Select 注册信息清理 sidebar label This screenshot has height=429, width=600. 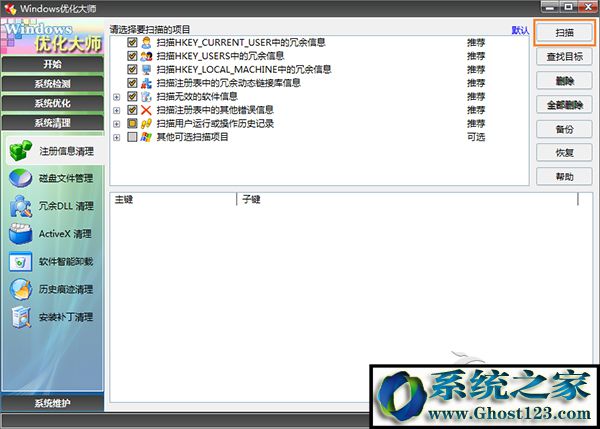(x=66, y=151)
